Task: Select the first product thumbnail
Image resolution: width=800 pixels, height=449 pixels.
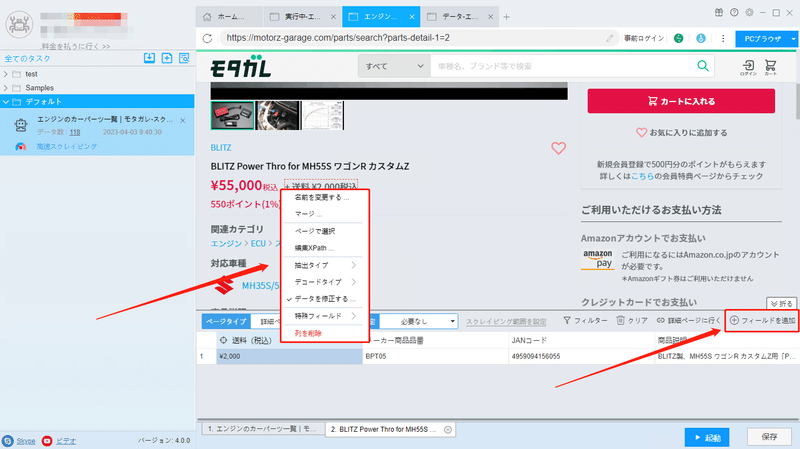Action: (232, 115)
